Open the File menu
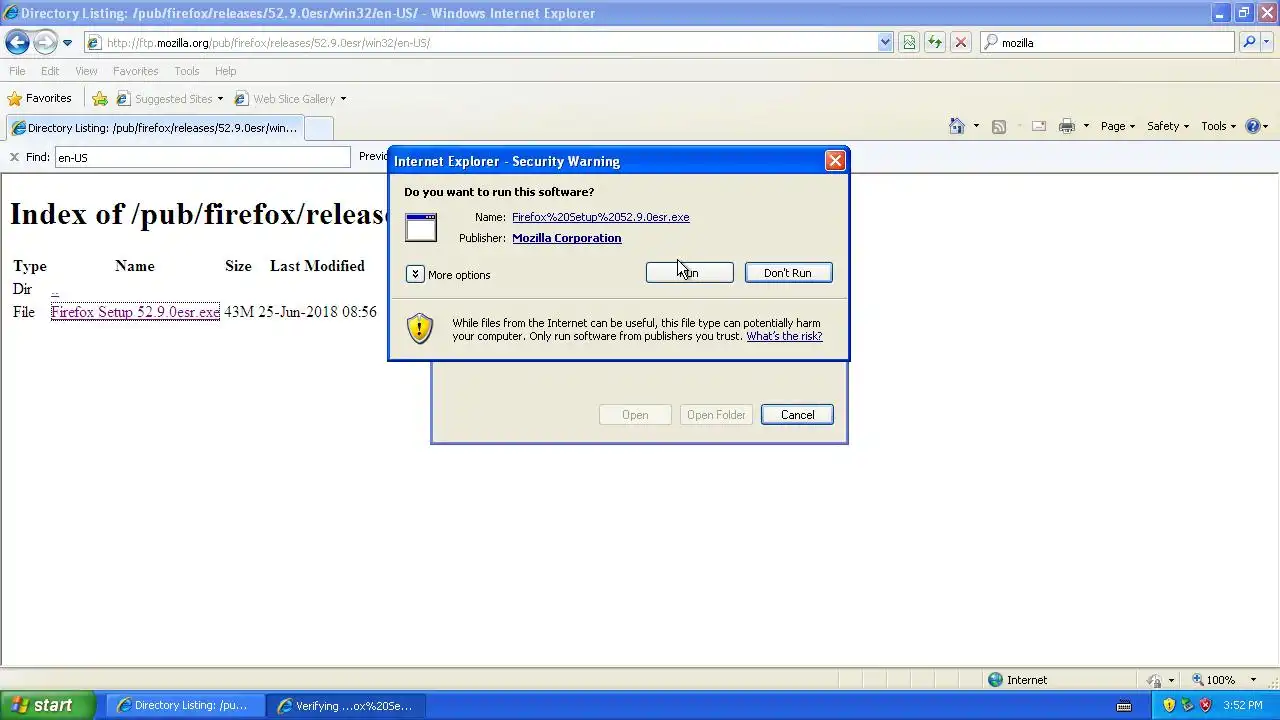Viewport: 1280px width, 720px height. click(17, 71)
